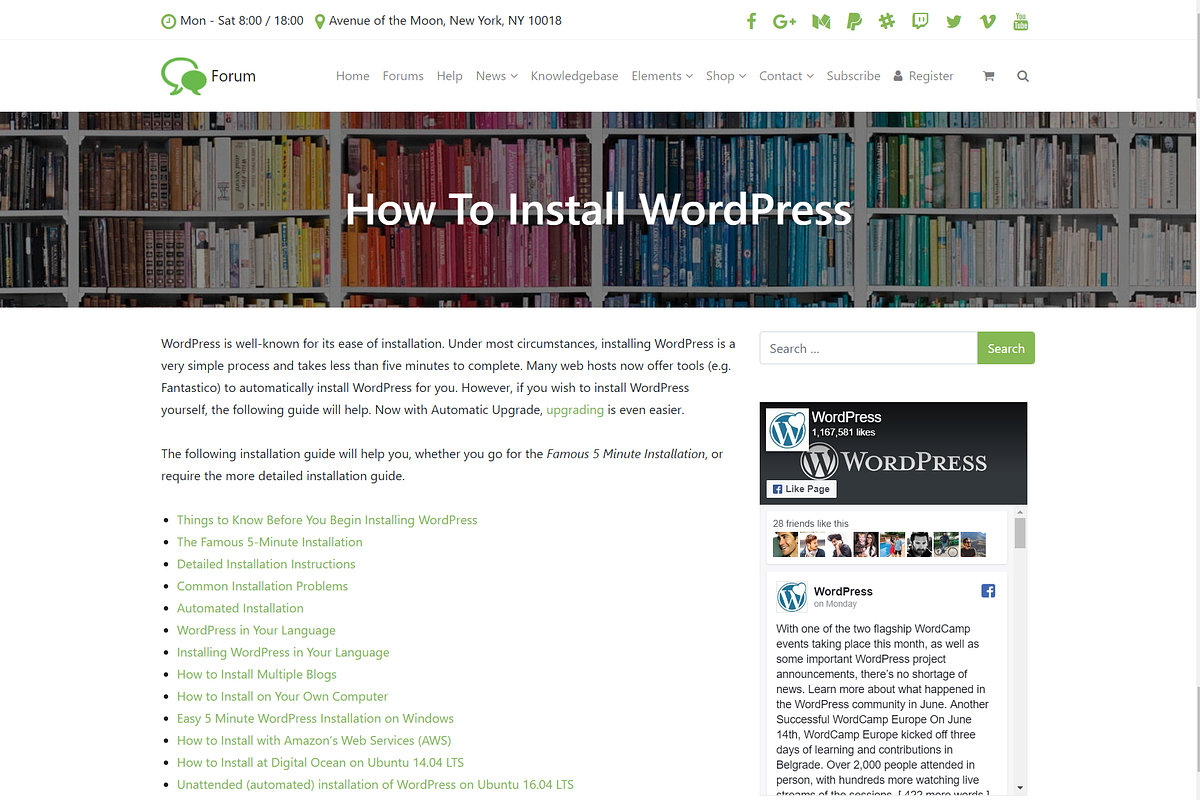Open 'Common Installation Problems' link
Screen dimensions: 1200x800
point(262,586)
